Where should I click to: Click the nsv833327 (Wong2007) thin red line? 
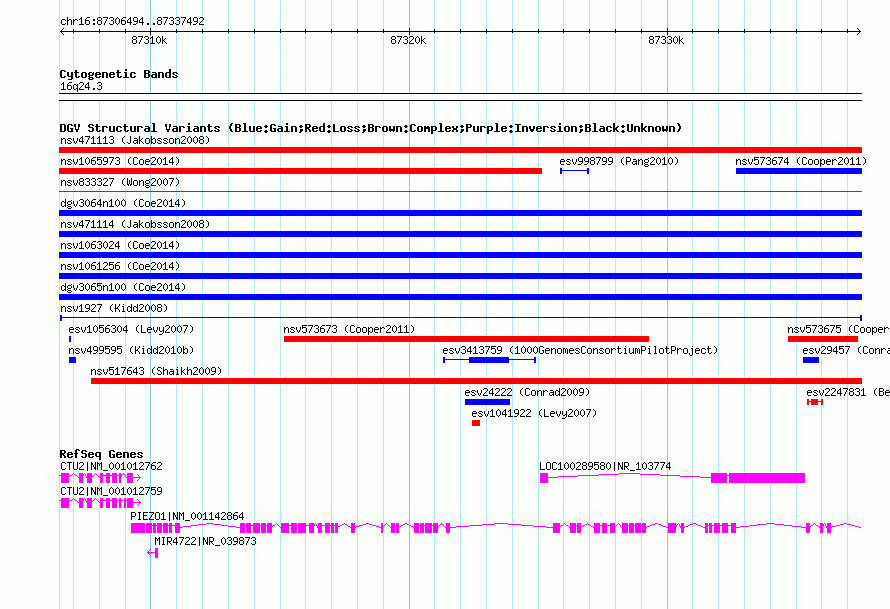[460, 192]
